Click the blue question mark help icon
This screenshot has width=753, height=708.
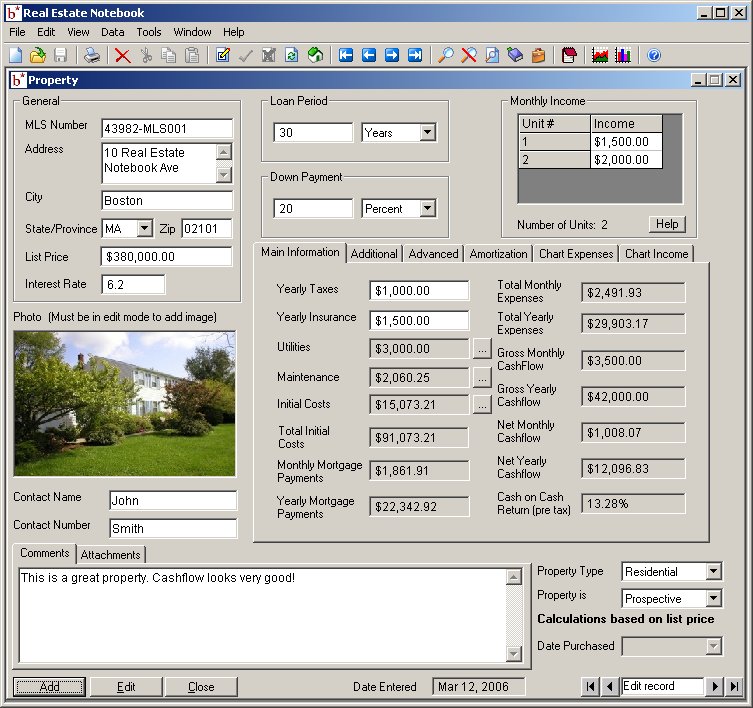pyautogui.click(x=655, y=56)
